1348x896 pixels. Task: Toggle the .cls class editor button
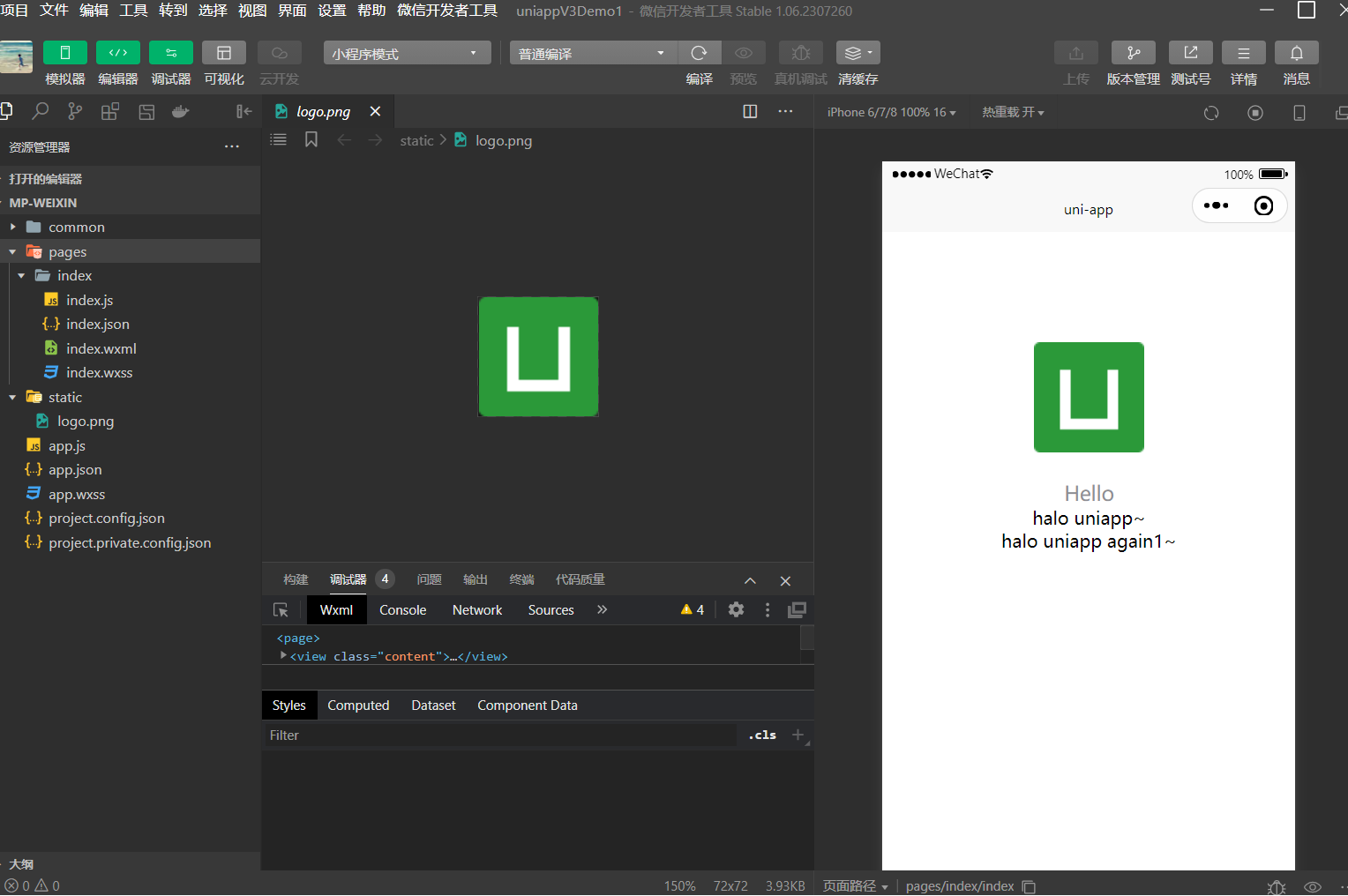coord(762,735)
